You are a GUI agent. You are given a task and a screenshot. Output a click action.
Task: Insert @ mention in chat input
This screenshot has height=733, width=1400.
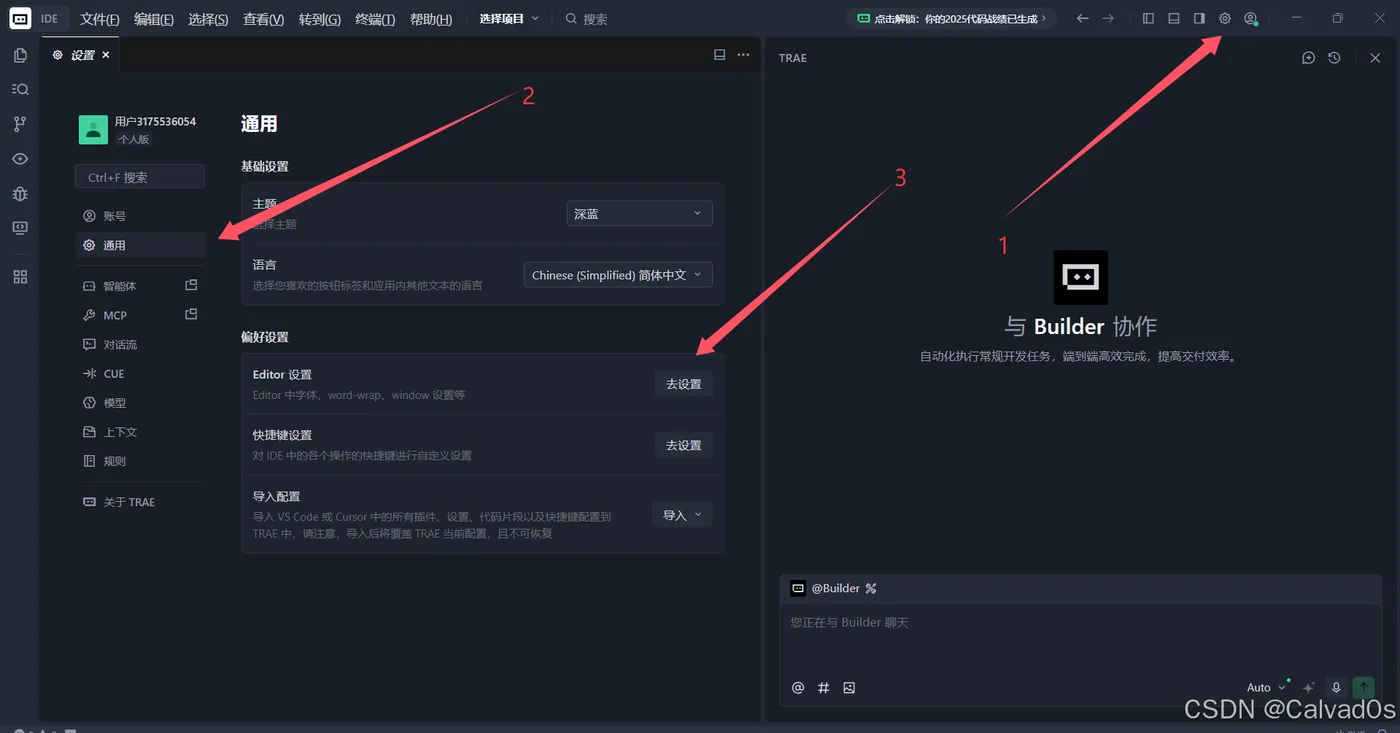pyautogui.click(x=798, y=687)
